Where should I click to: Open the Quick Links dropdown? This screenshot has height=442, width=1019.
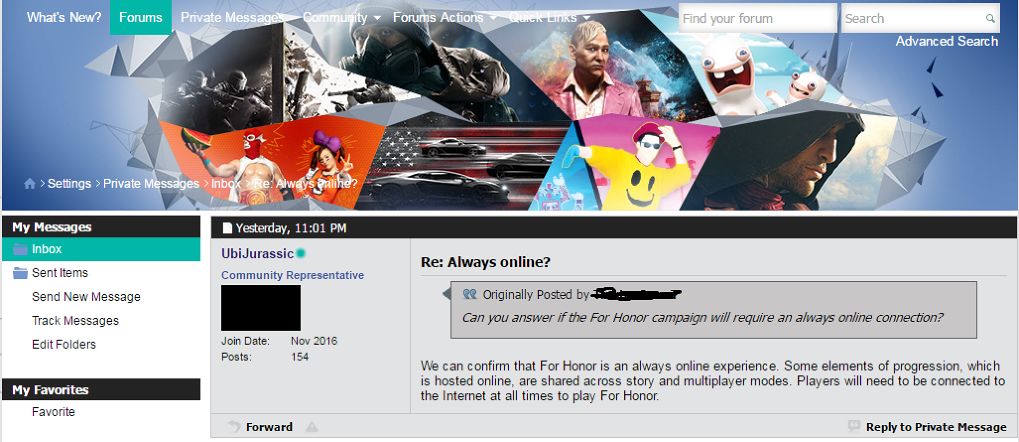pos(550,18)
